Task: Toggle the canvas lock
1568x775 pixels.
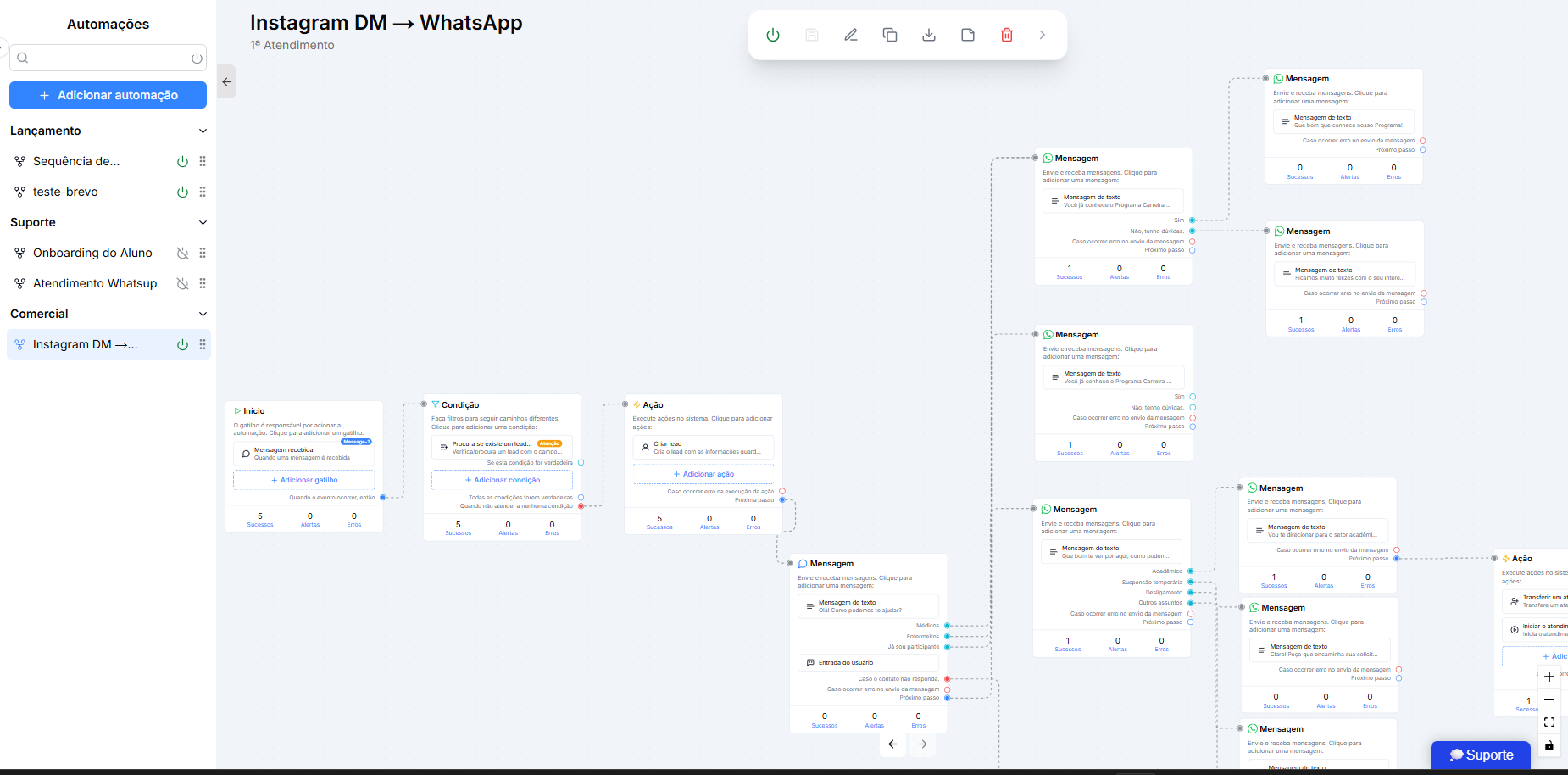Action: point(1549,745)
